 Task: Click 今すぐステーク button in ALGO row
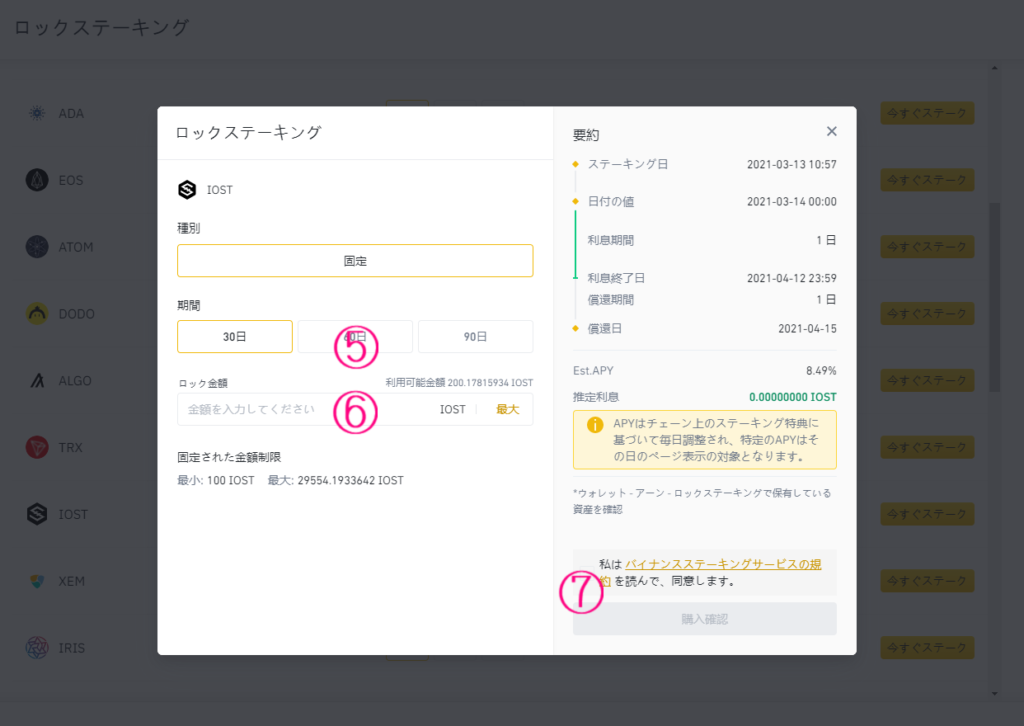(927, 380)
